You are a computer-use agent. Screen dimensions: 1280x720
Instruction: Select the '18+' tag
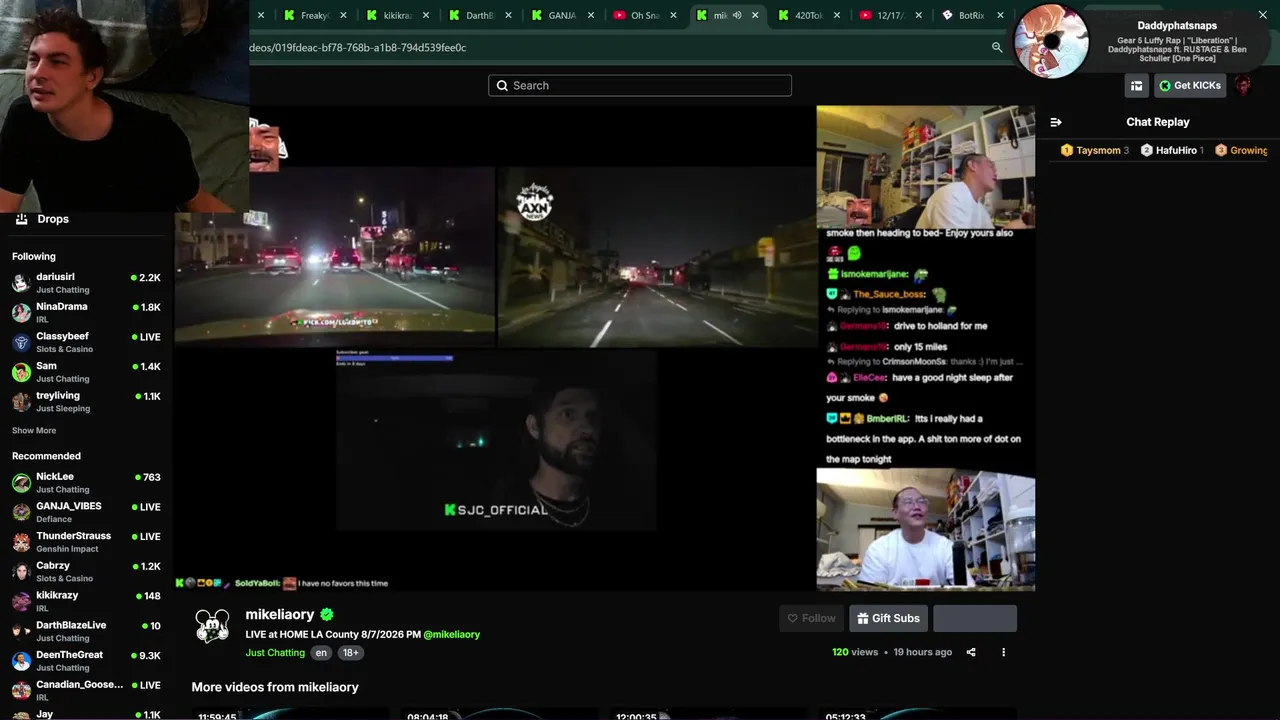click(x=350, y=653)
